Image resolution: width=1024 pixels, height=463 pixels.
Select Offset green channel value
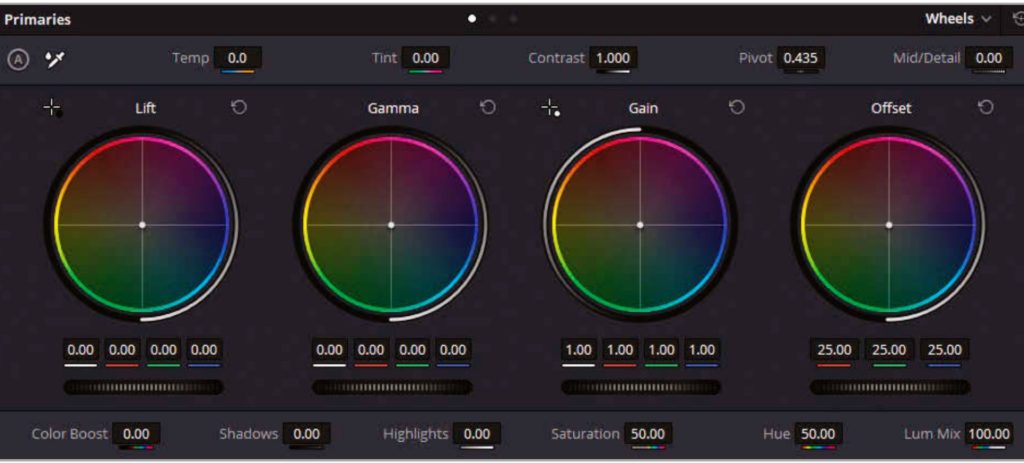(889, 350)
